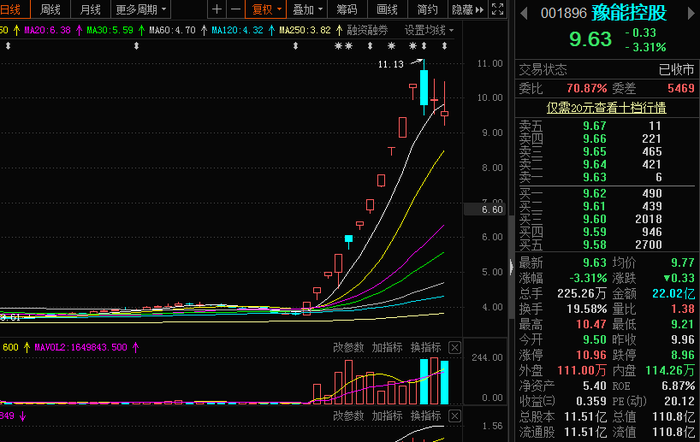Go to previous stock with left arrow
Image resolution: width=700 pixels, height=442 pixels.
pos(524,13)
